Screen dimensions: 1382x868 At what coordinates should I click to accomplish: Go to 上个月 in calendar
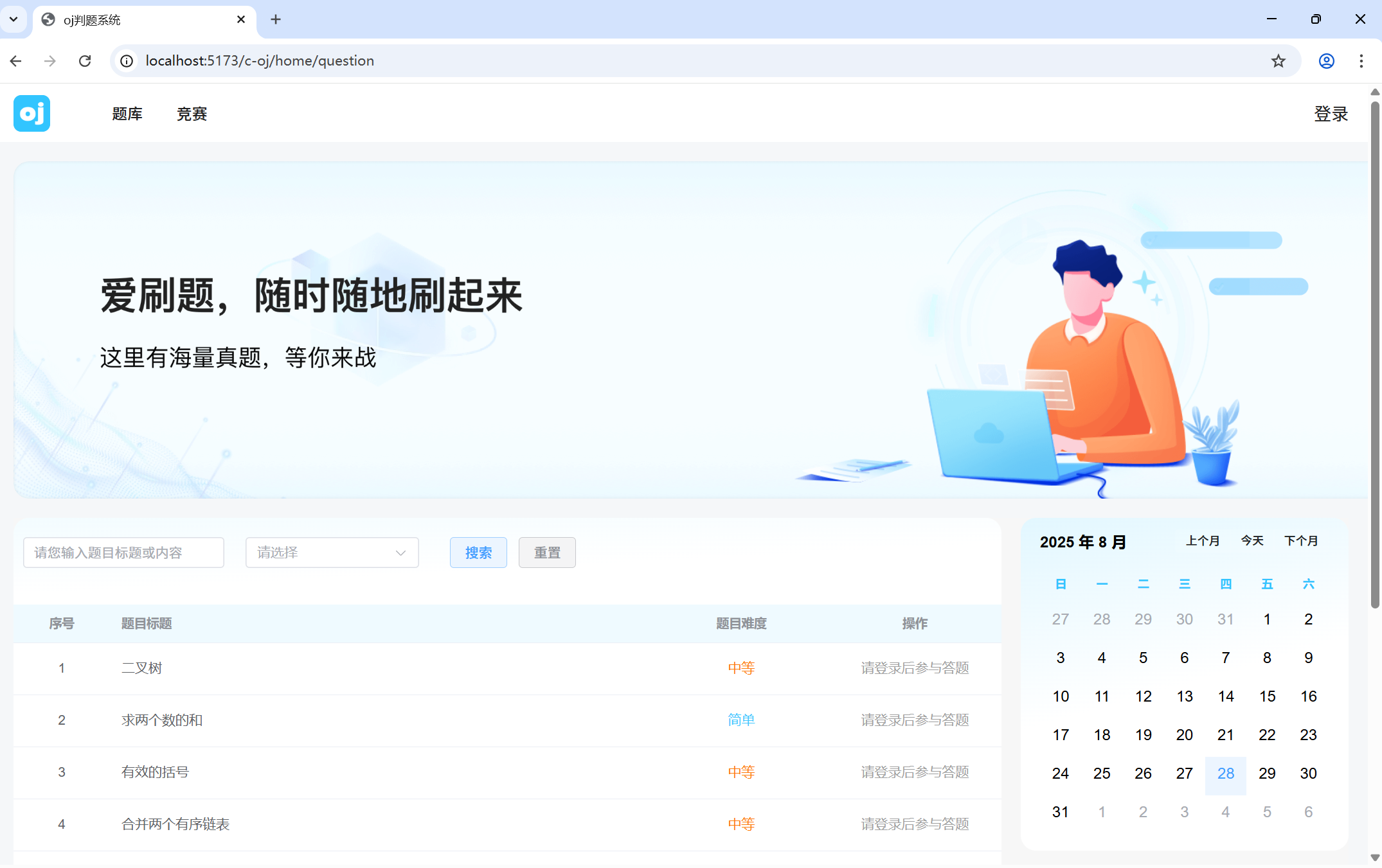(1202, 541)
